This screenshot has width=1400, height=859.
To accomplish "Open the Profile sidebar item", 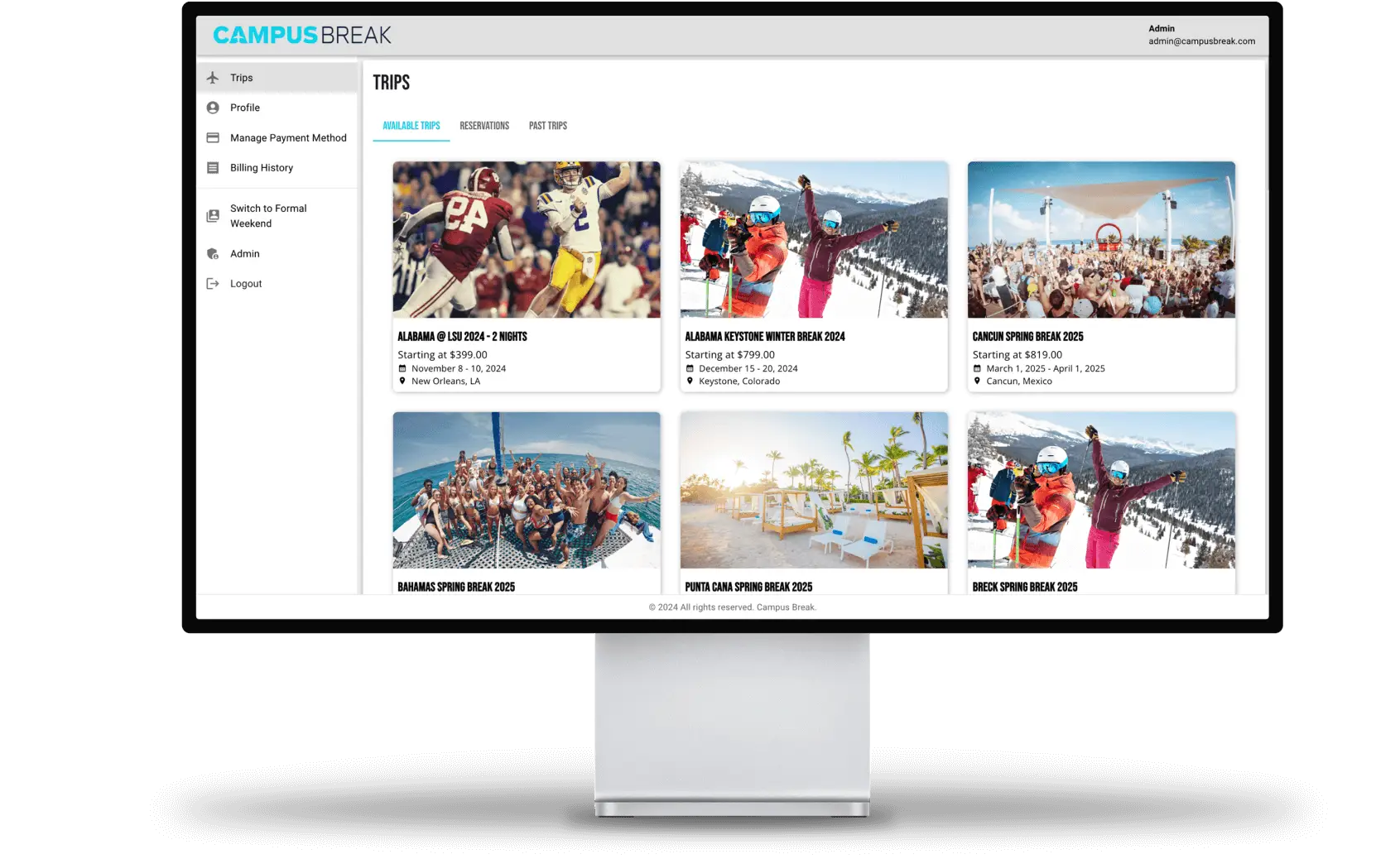I will click(x=277, y=108).
